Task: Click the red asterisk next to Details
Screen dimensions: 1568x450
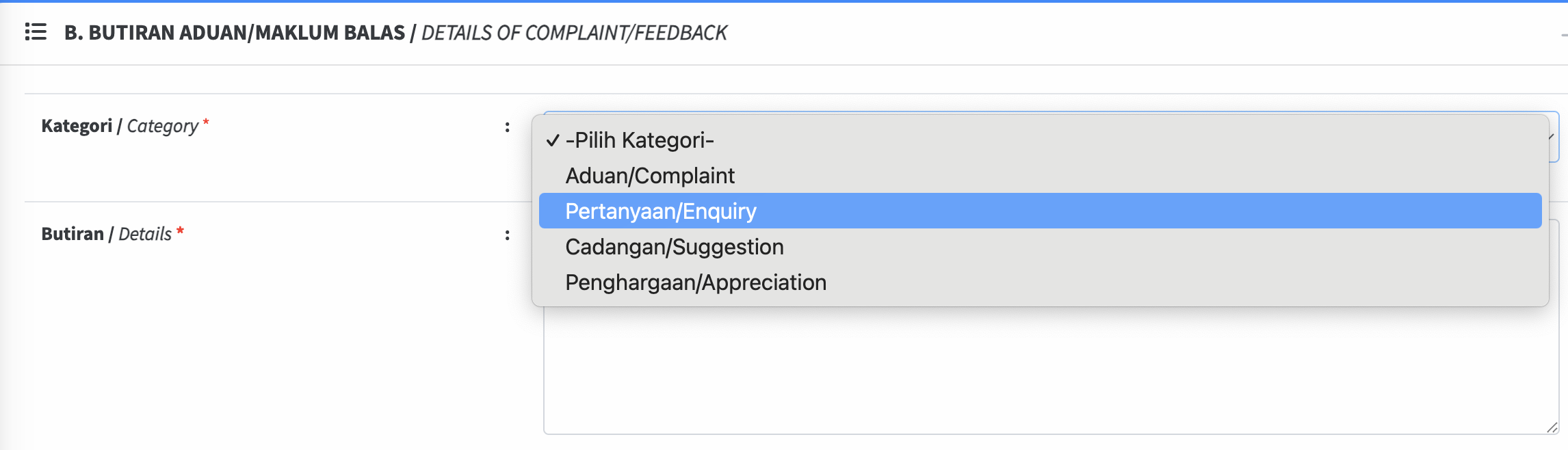Action: click(x=180, y=232)
